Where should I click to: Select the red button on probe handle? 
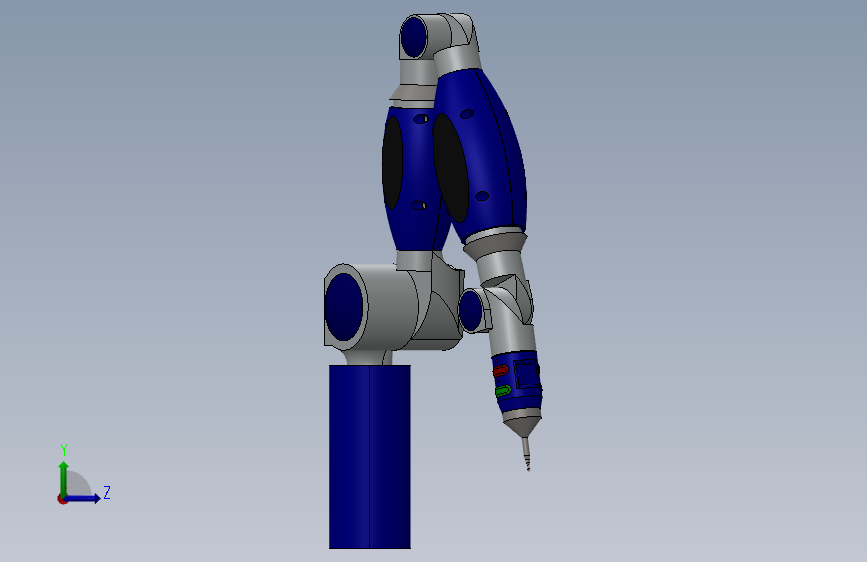coord(500,370)
